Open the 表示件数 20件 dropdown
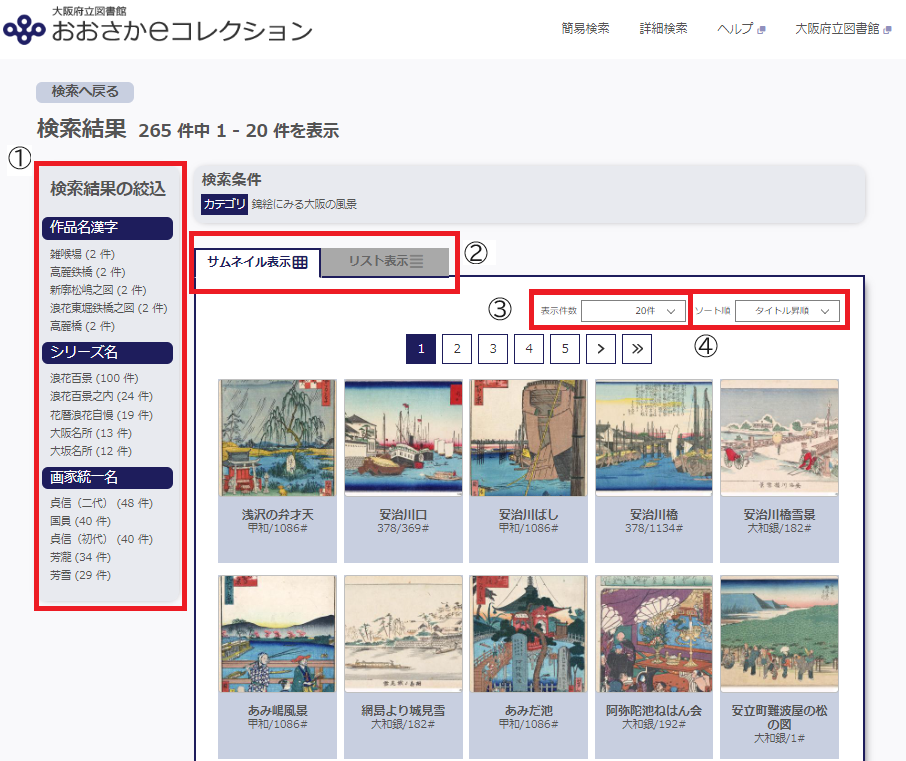 pos(634,311)
